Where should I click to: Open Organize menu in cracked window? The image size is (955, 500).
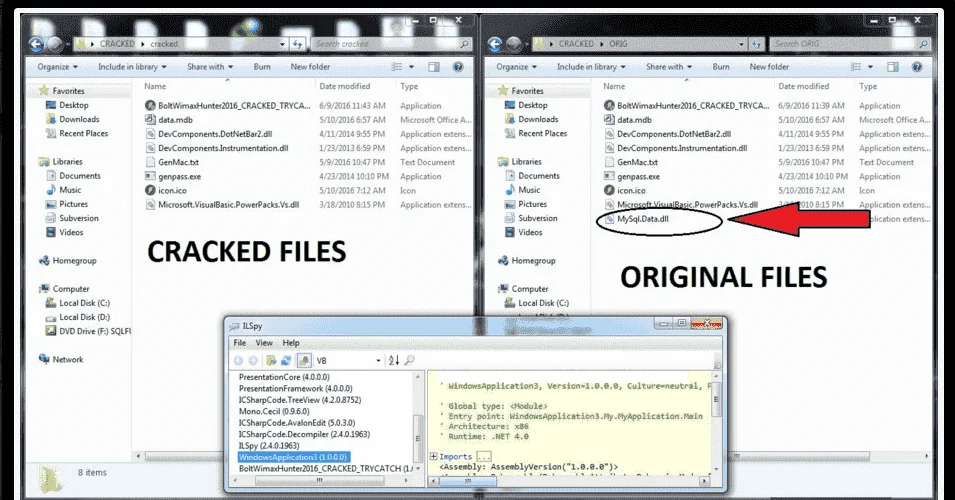click(x=57, y=66)
